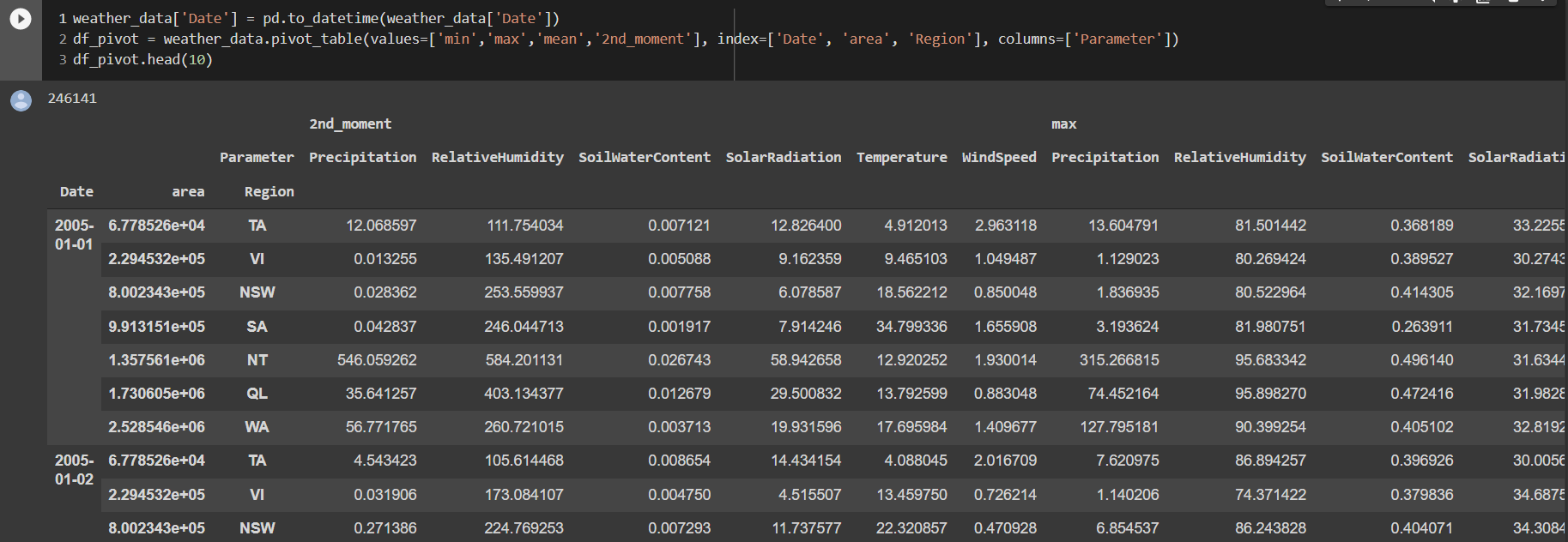
Task: Click cell value 403.134377
Action: point(524,393)
